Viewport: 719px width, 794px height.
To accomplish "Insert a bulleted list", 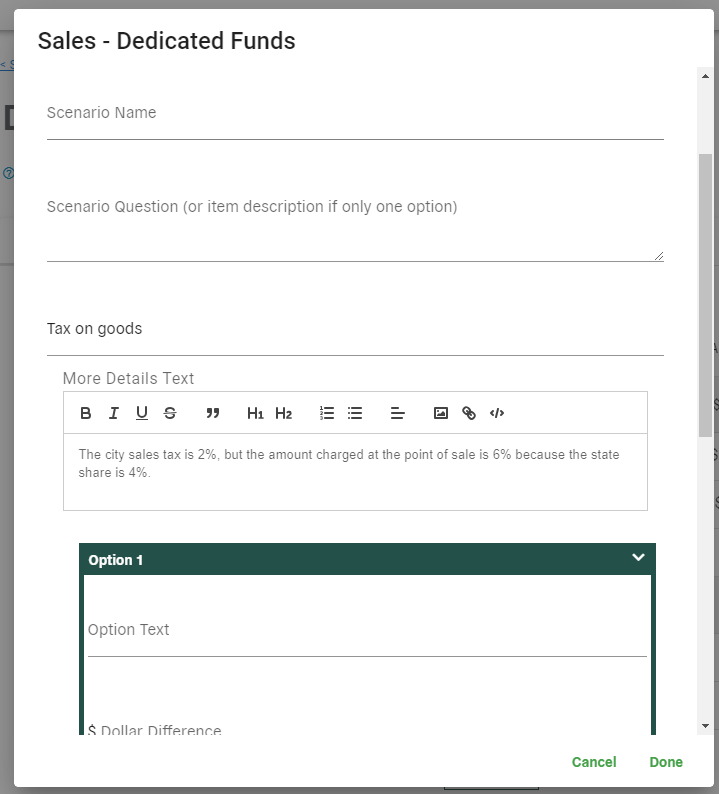I will click(x=355, y=413).
